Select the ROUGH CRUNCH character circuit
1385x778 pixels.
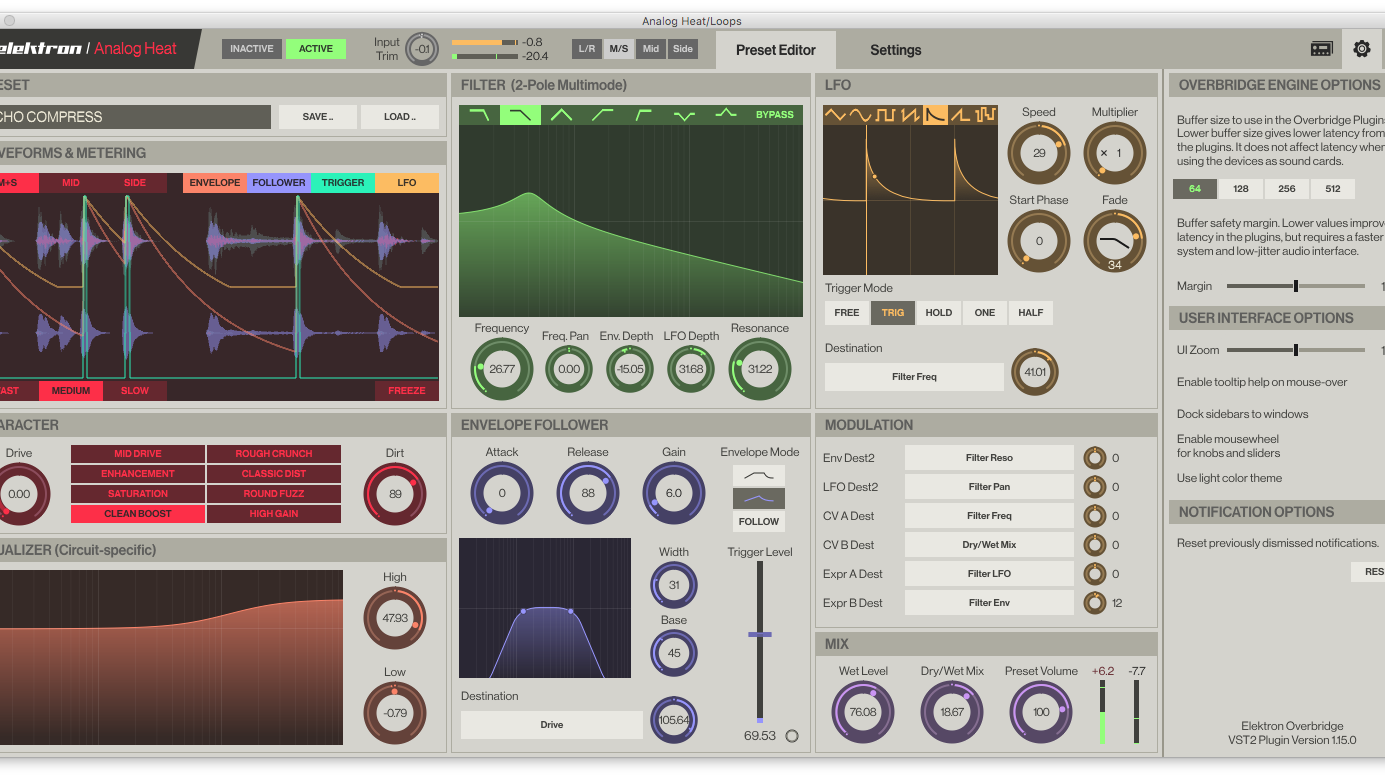pos(274,454)
